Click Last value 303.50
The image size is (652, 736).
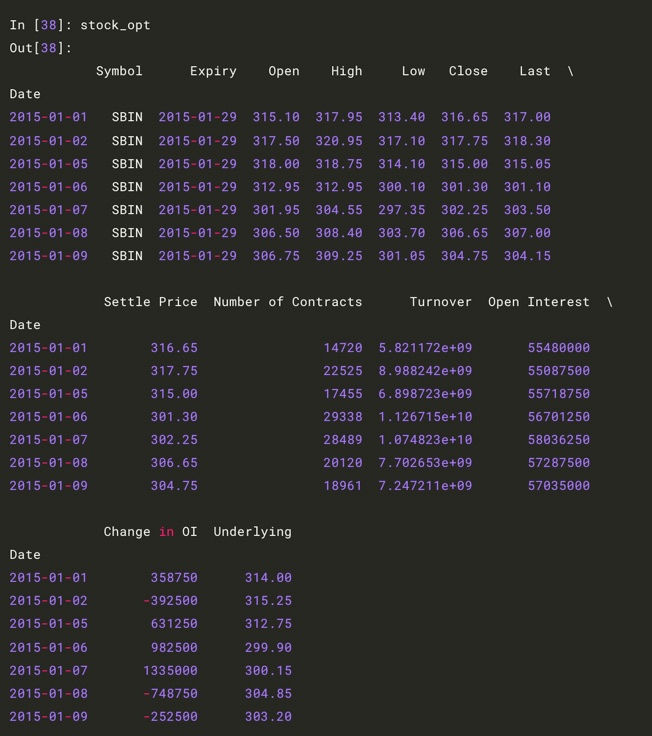point(527,210)
